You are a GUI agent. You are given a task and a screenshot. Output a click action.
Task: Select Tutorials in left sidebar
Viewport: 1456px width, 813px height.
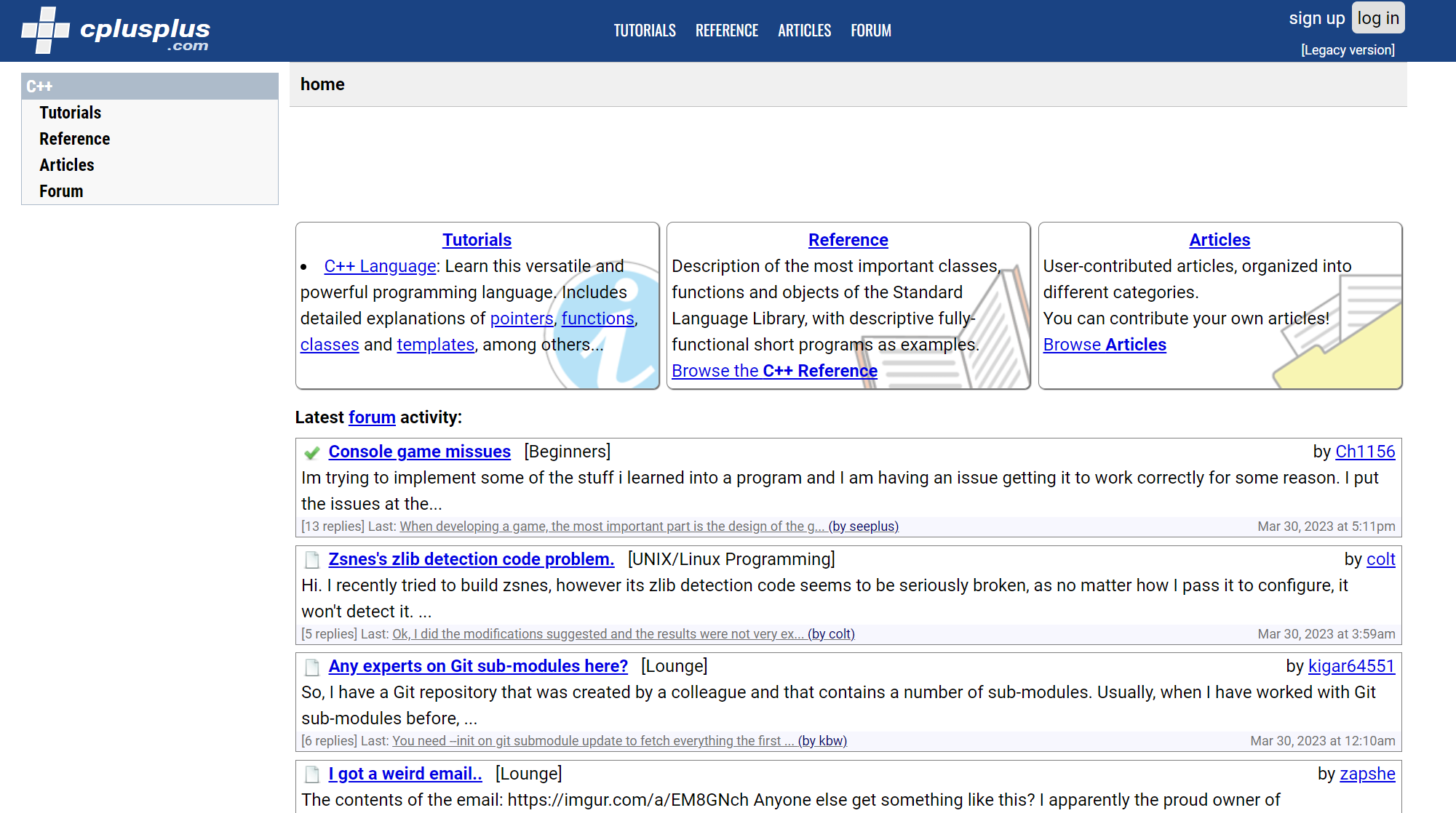coord(70,113)
